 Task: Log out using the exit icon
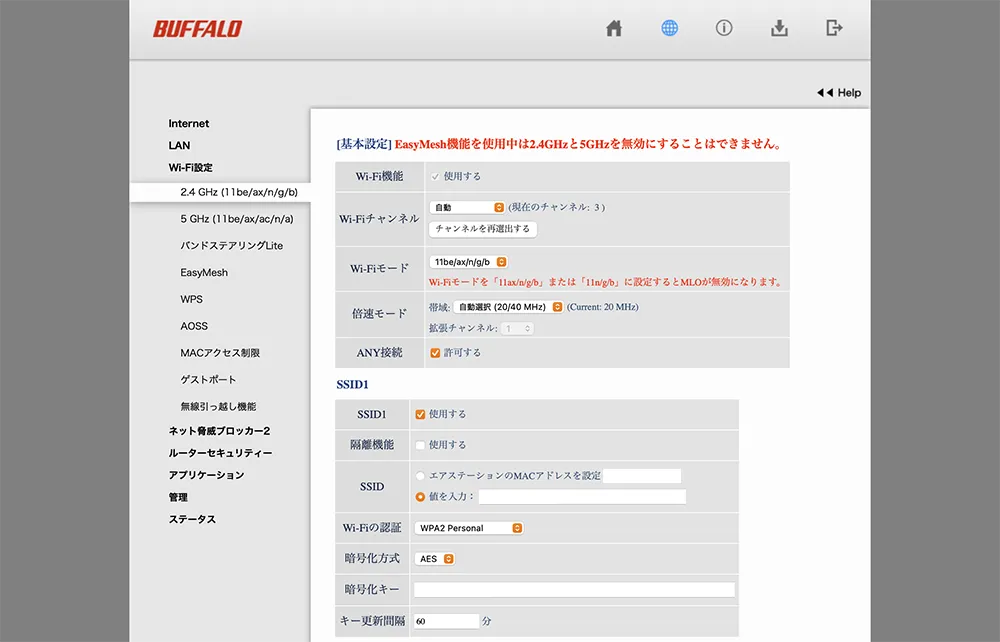(834, 28)
